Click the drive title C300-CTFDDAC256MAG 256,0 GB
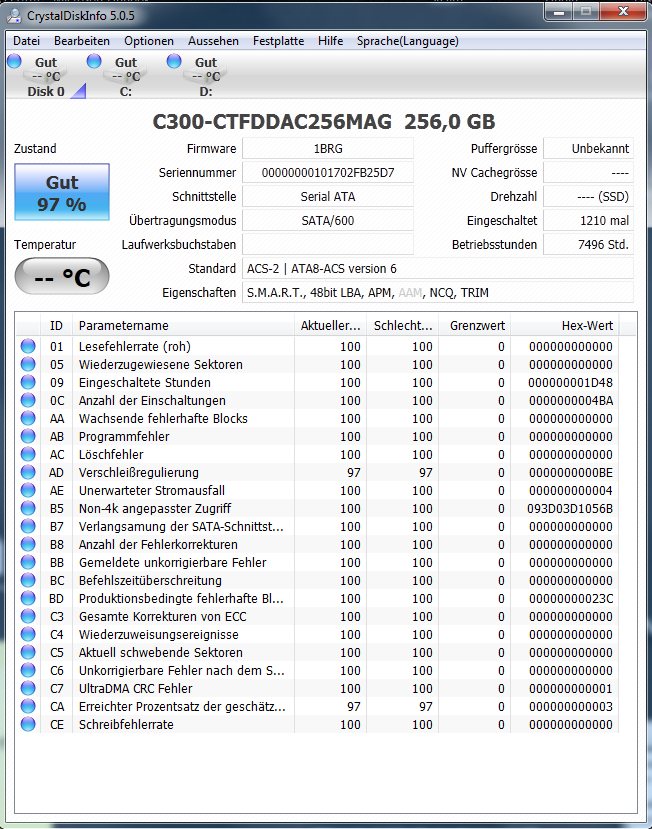 (x=324, y=122)
